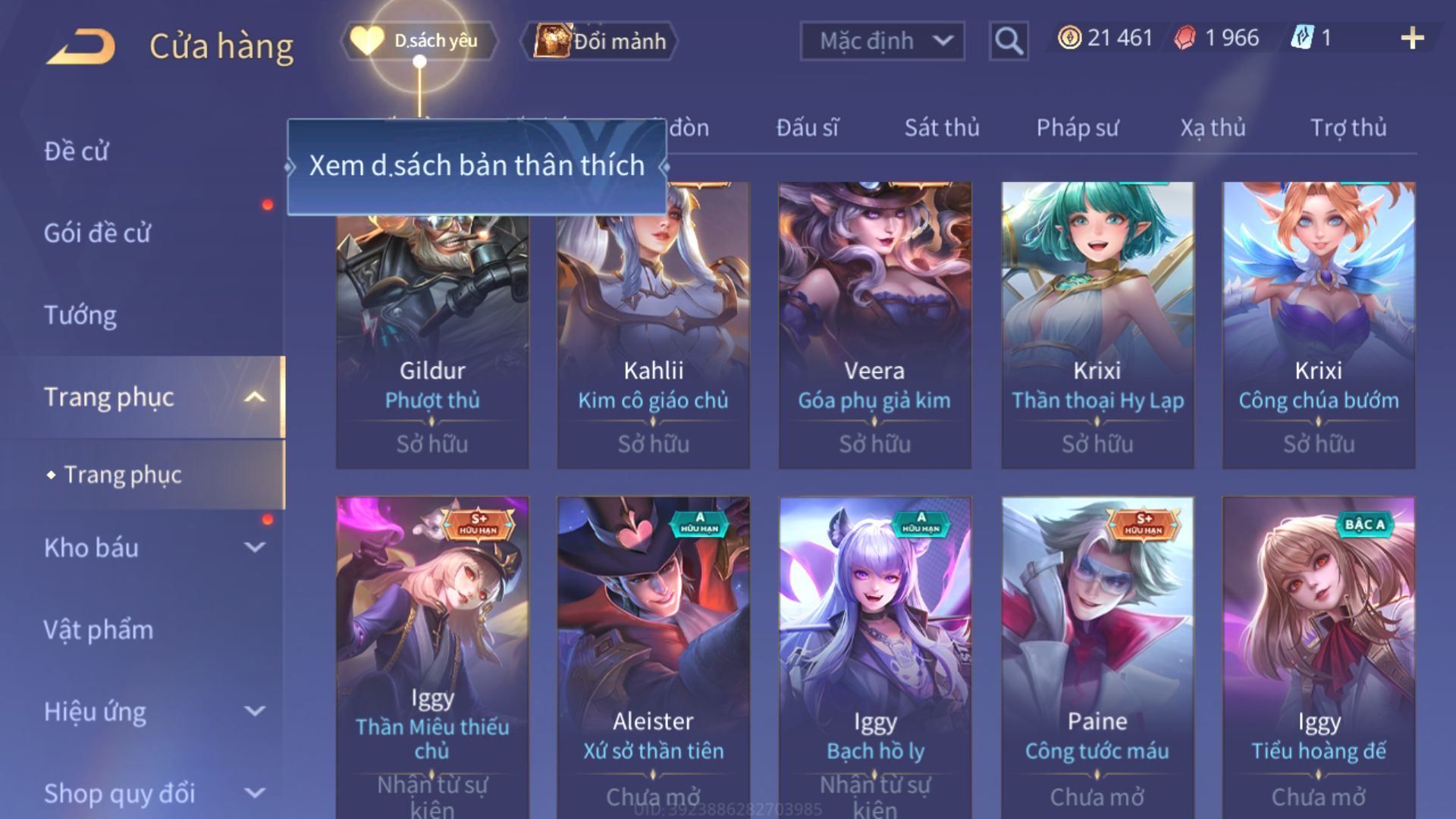Select Paine Công tước máu skin card
Viewport: 1456px width, 819px height.
point(1097,657)
